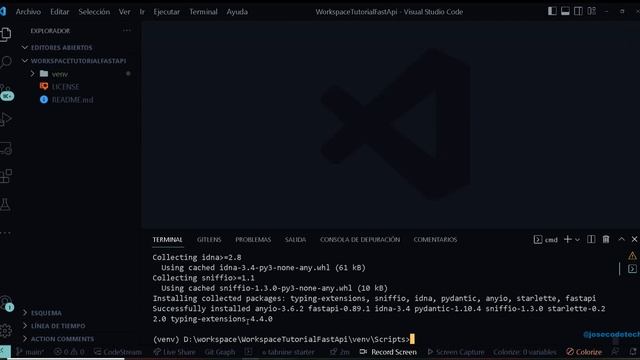
Task: Click the 2m time tracker status item
Action: pos(340,352)
